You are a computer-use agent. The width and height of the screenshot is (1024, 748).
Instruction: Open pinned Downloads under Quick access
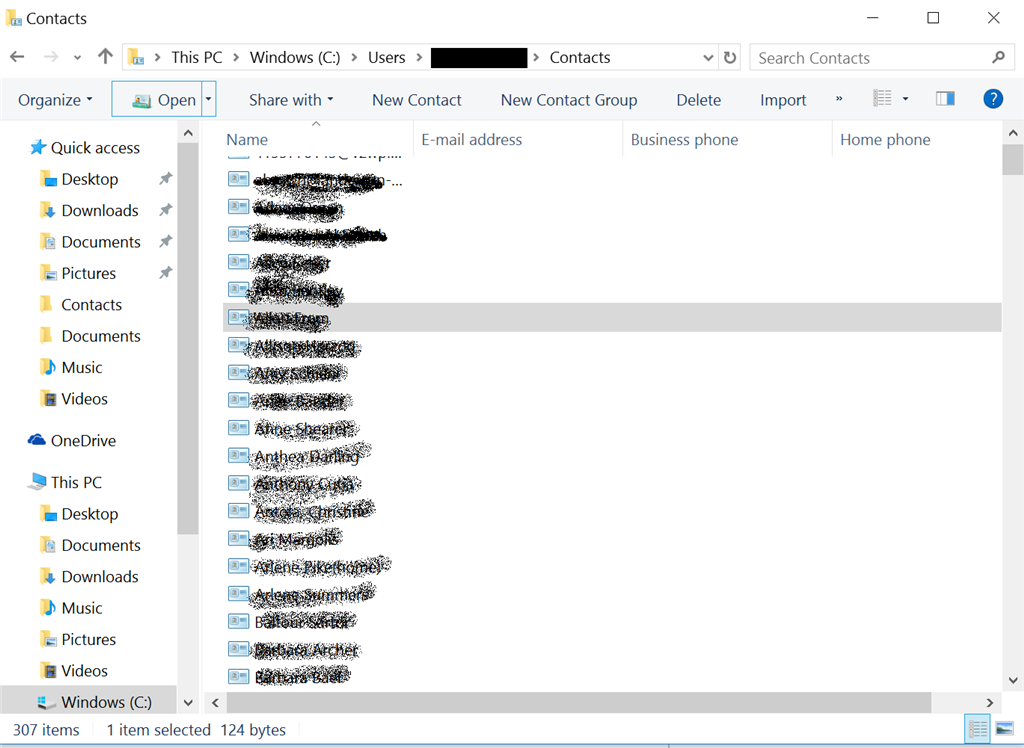tap(100, 210)
